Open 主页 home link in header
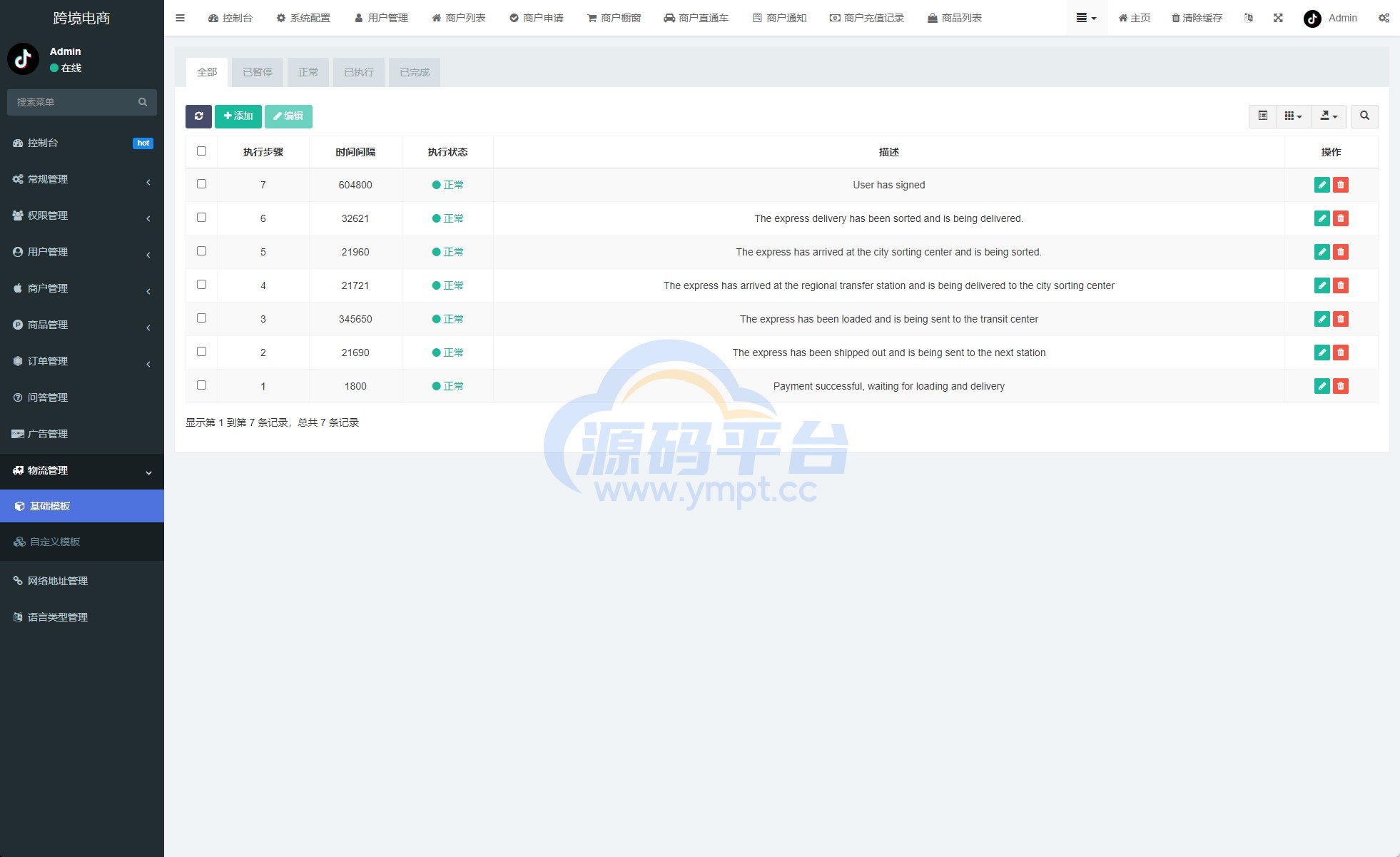This screenshot has height=857, width=1400. point(1134,18)
